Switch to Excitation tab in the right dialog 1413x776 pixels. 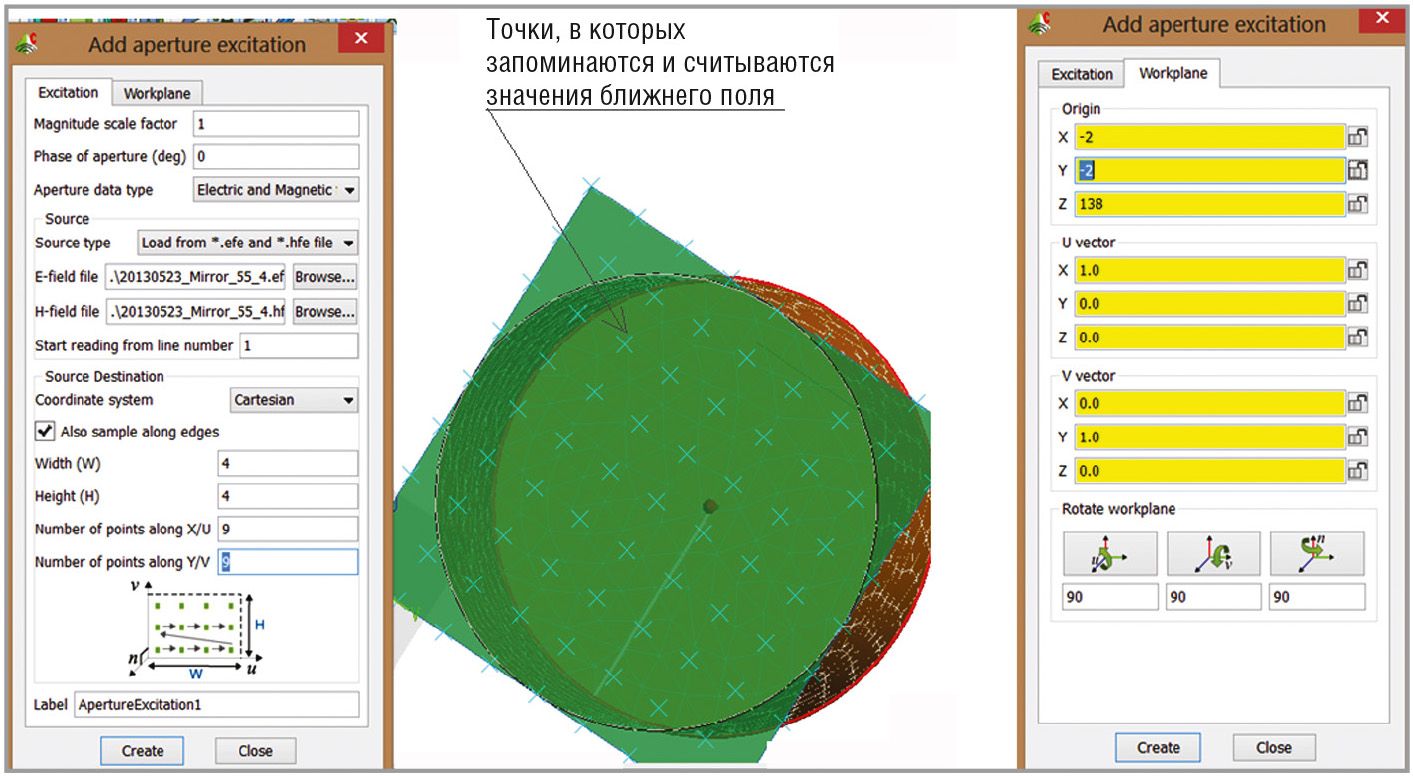click(x=1081, y=74)
